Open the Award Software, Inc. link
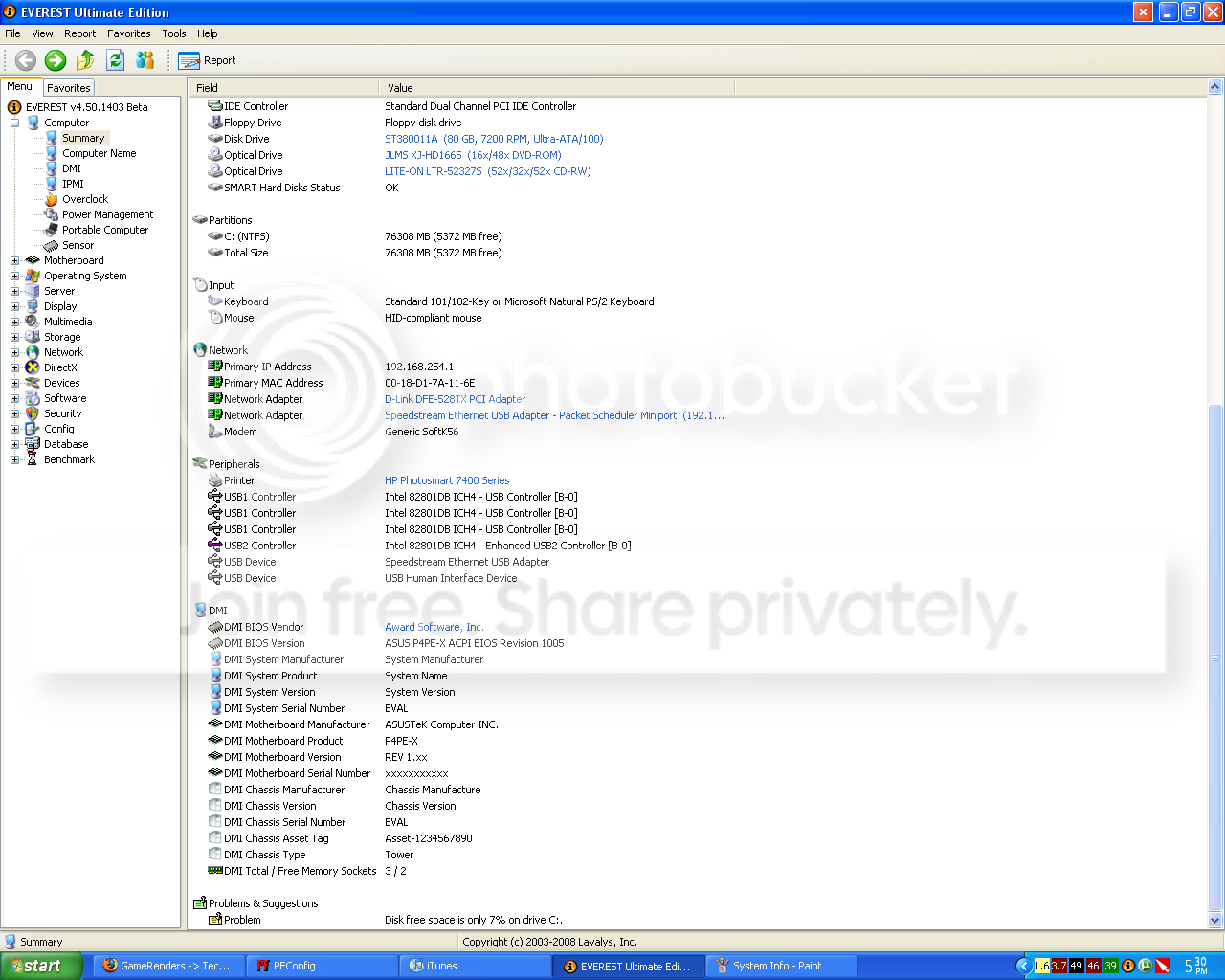Screen dimensions: 1225x980 coord(434,627)
